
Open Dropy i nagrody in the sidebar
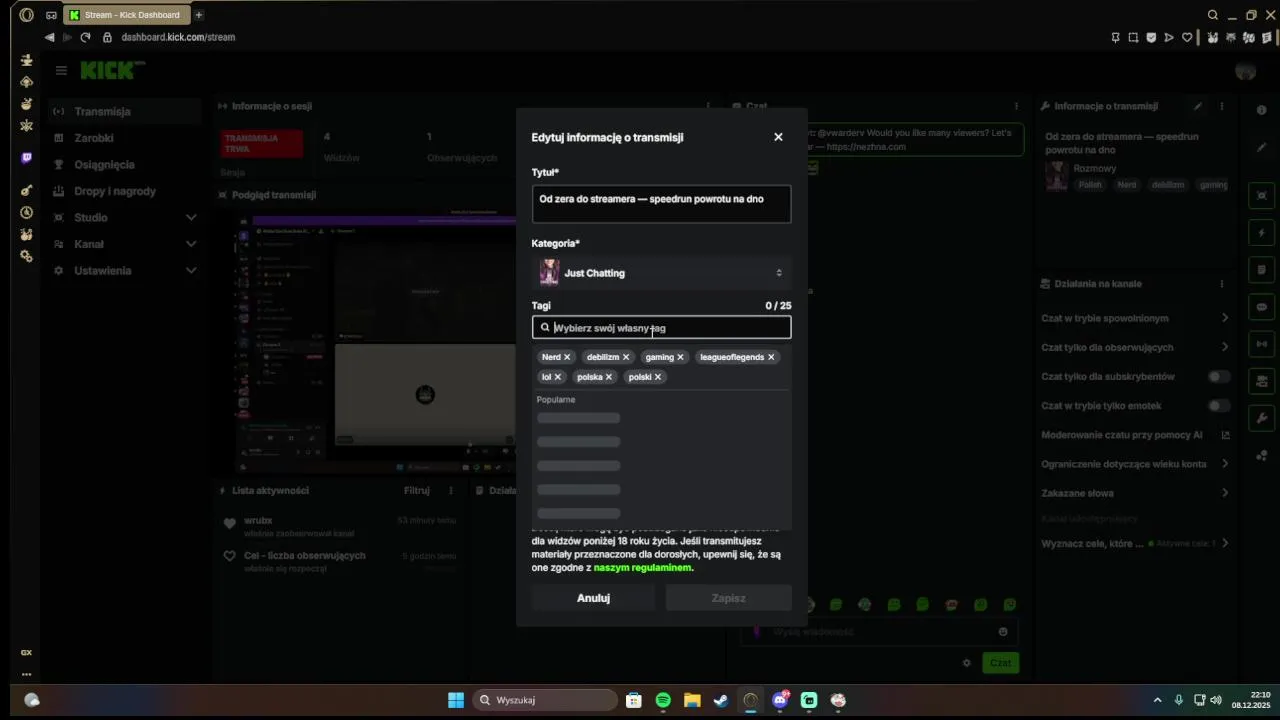(115, 191)
